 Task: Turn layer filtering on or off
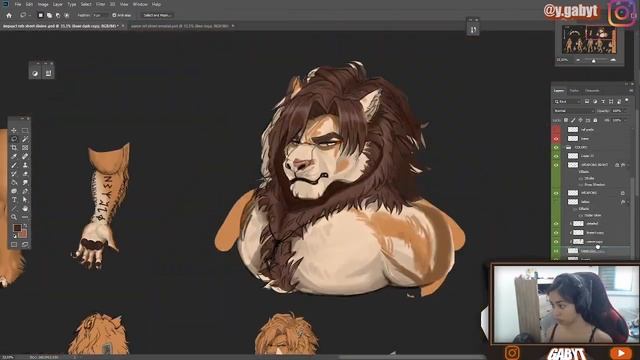[627, 100]
